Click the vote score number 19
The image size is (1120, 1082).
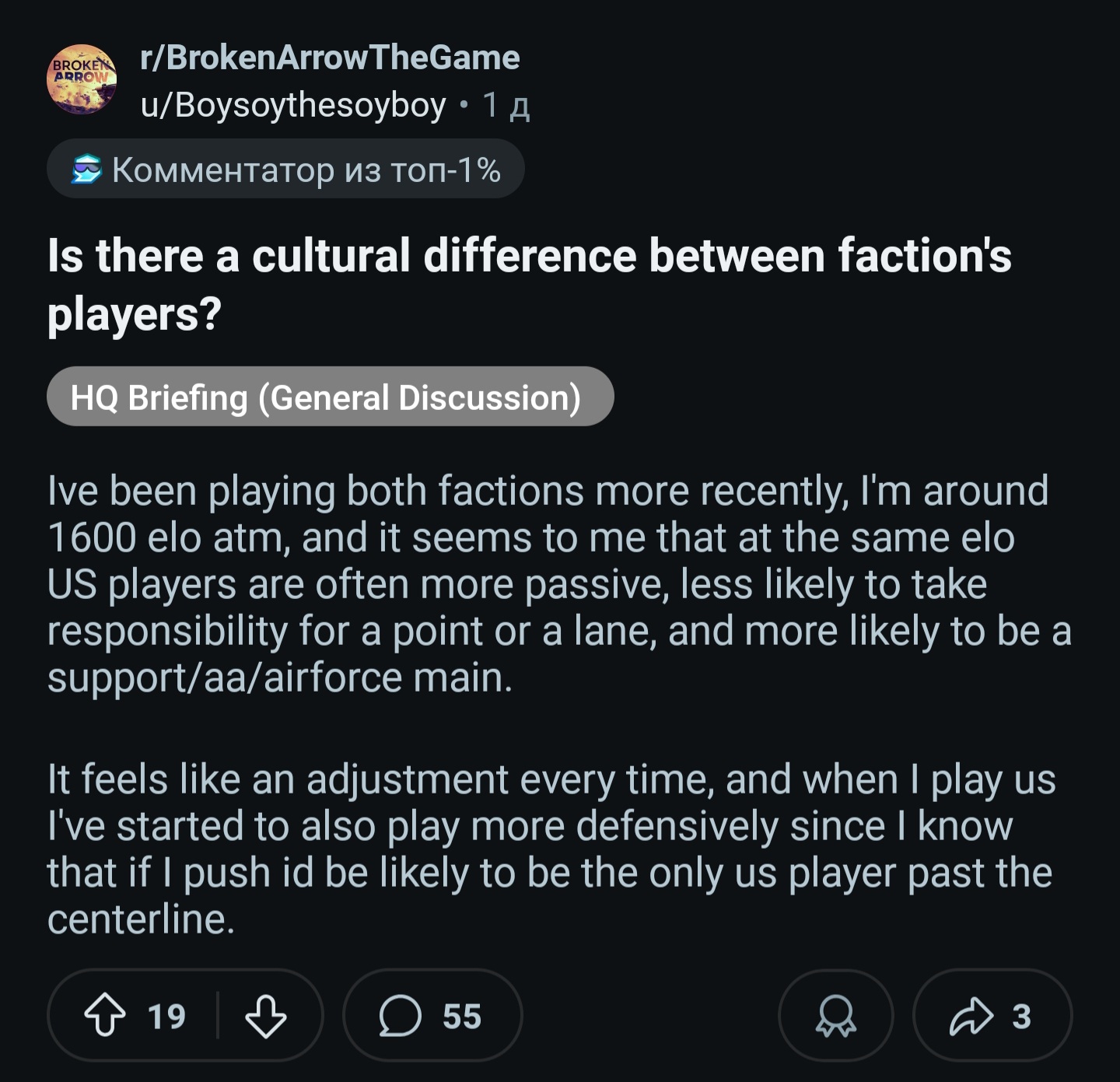click(166, 1017)
